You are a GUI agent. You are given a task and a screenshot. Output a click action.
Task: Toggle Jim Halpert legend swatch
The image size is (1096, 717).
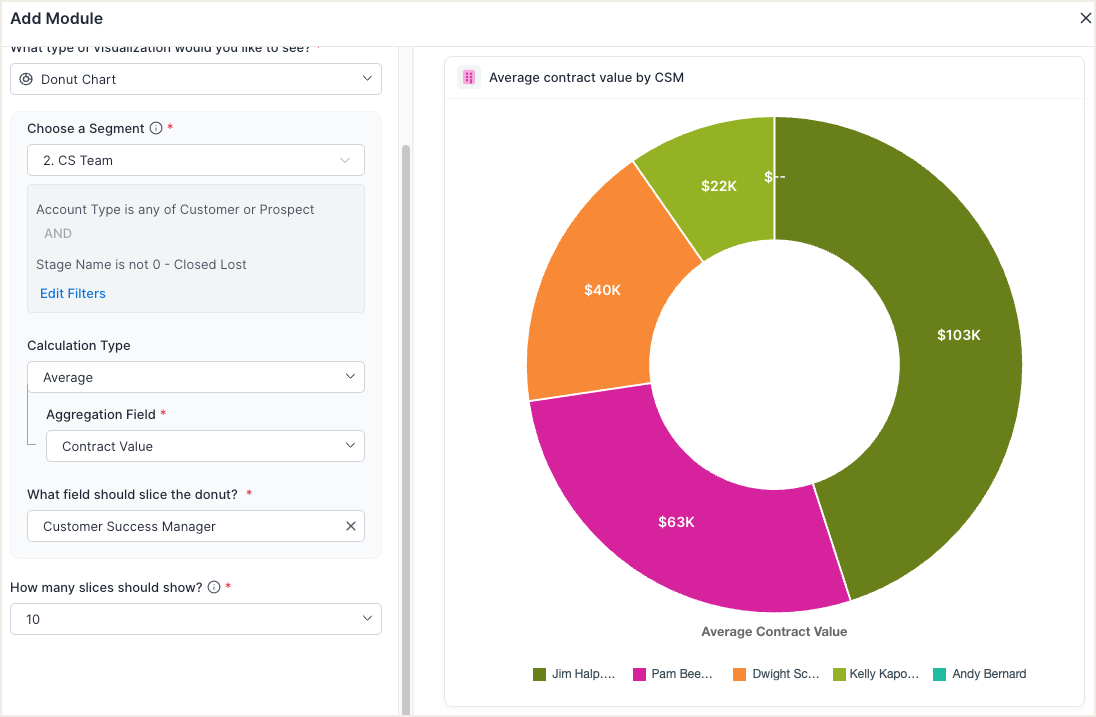tap(540, 674)
